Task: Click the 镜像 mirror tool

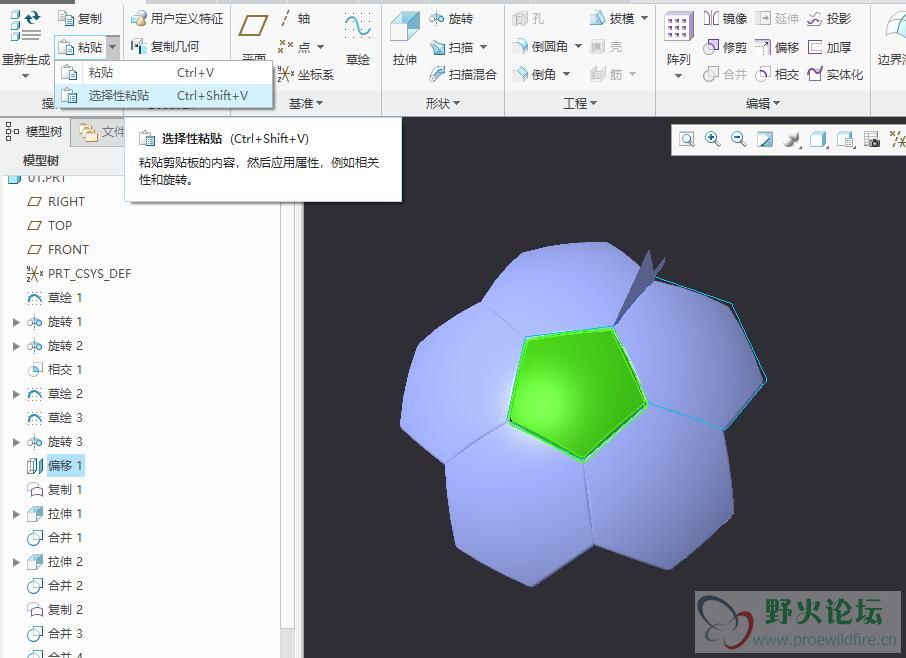Action: [726, 18]
